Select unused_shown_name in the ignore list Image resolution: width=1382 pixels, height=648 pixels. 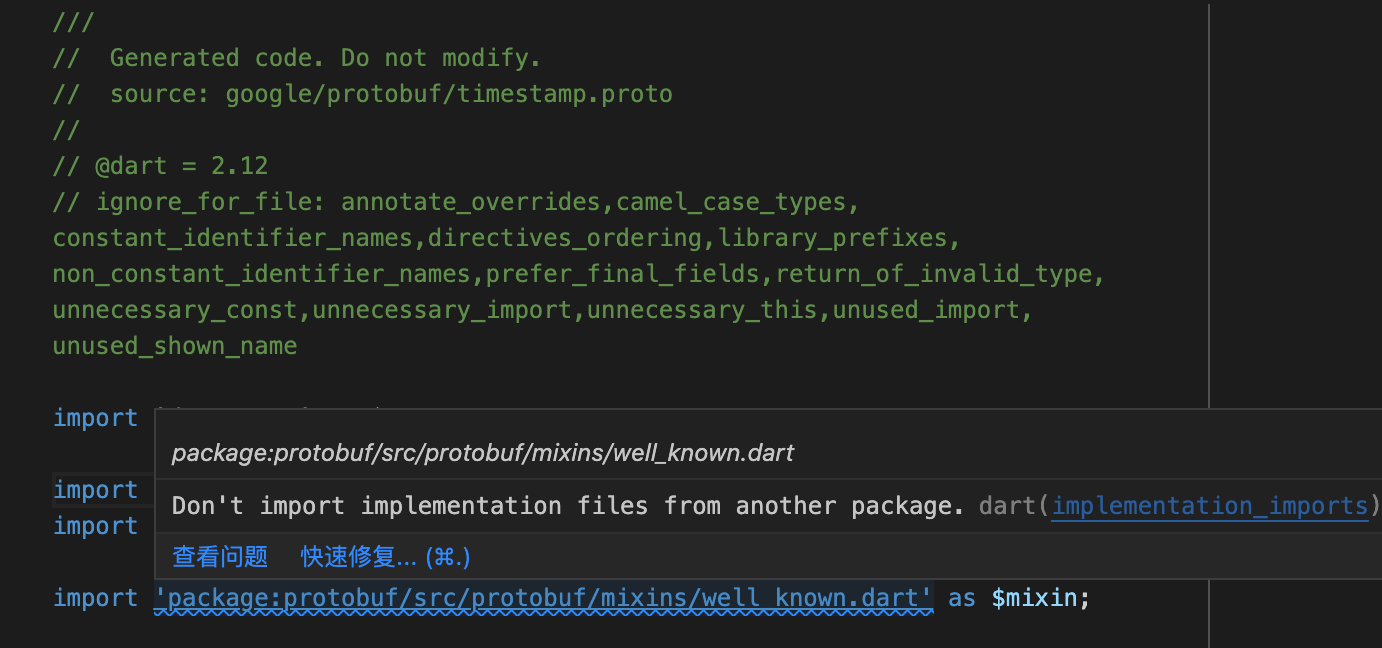pyautogui.click(x=174, y=345)
